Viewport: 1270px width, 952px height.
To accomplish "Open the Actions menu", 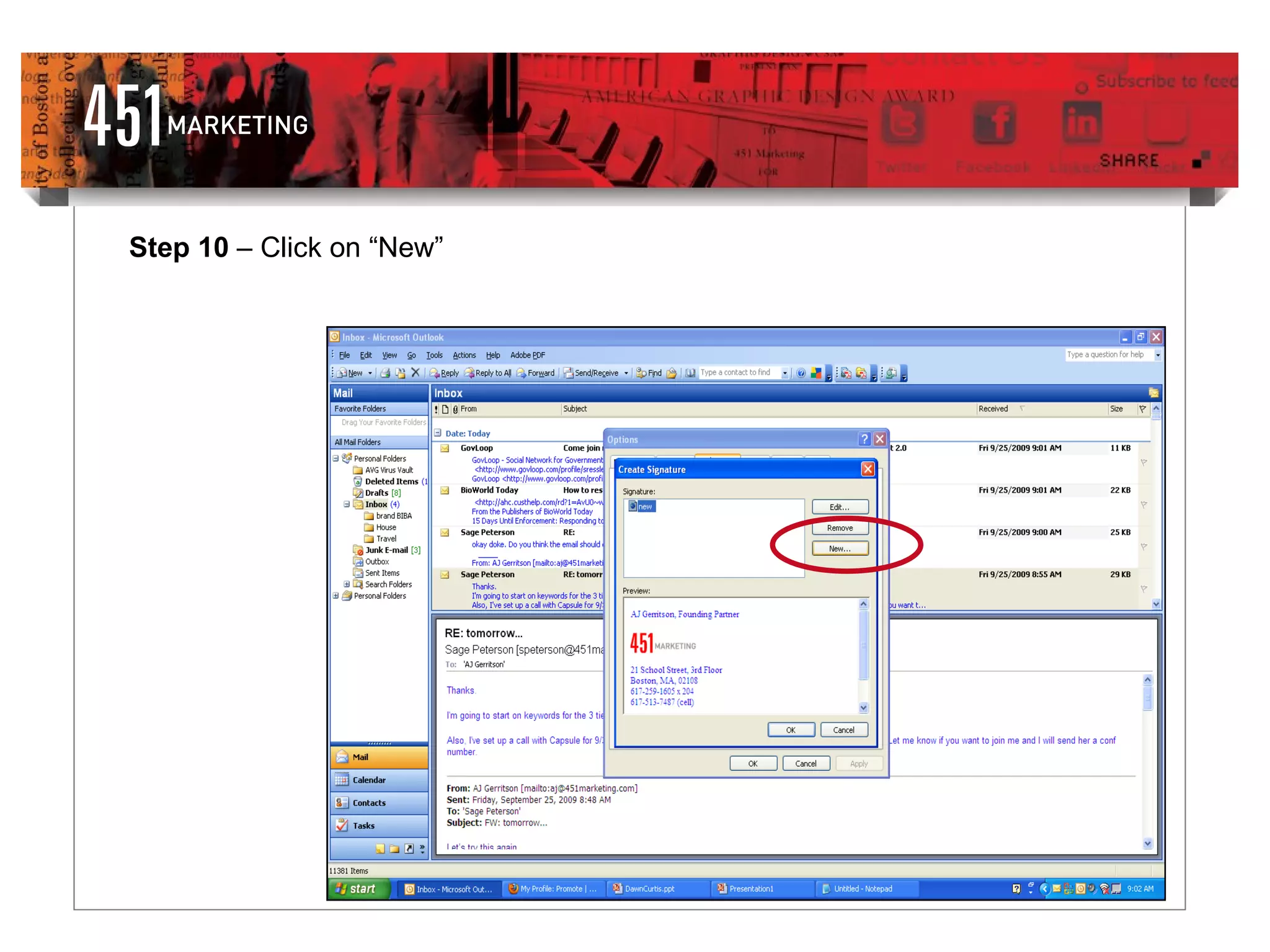I will pos(464,355).
